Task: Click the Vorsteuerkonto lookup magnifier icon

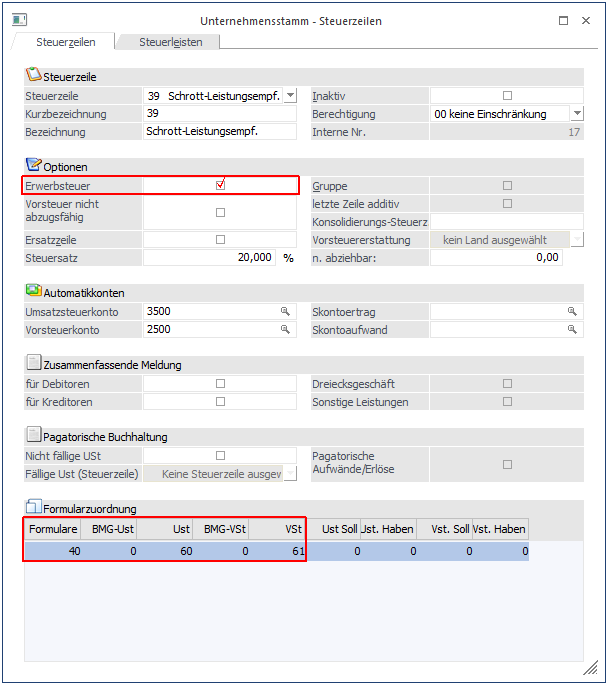Action: click(286, 329)
